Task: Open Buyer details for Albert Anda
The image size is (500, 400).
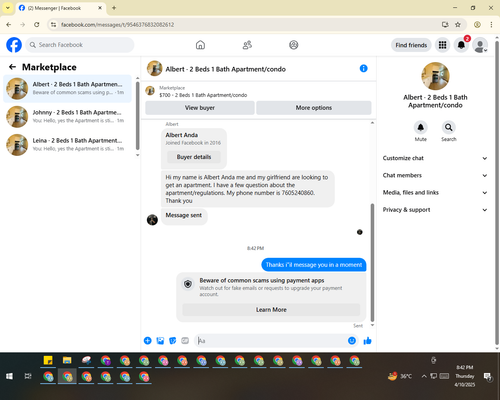Action: 194,157
